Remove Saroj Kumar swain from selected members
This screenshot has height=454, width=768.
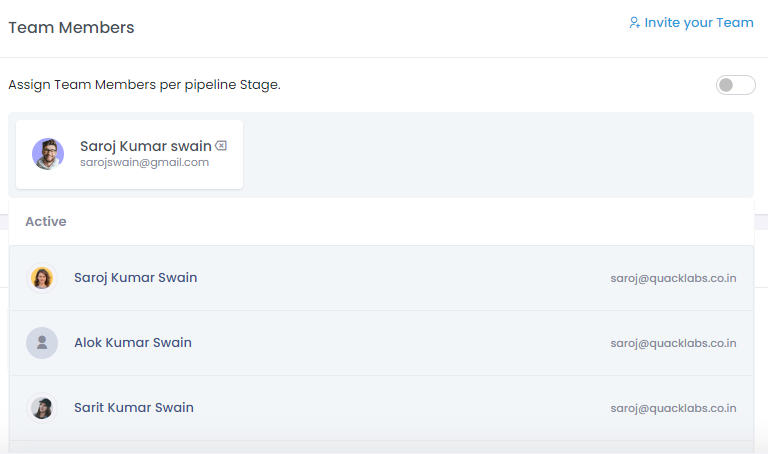coord(221,146)
